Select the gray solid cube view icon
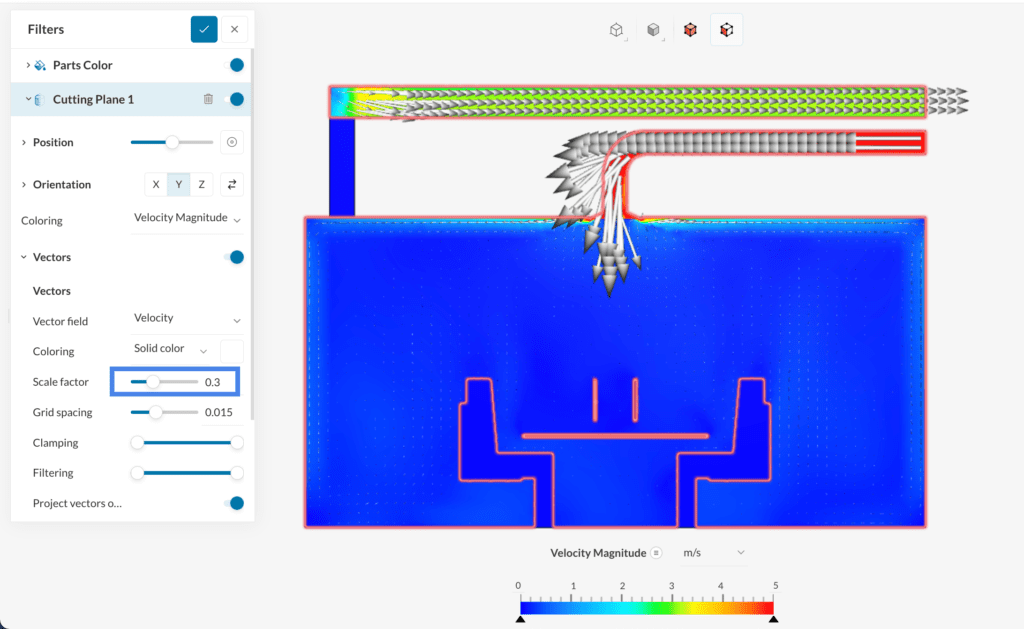Image resolution: width=1024 pixels, height=629 pixels. pos(654,30)
